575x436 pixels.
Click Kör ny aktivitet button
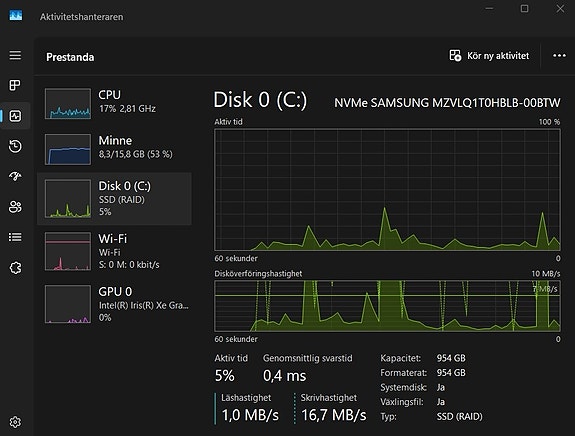pyautogui.click(x=489, y=56)
